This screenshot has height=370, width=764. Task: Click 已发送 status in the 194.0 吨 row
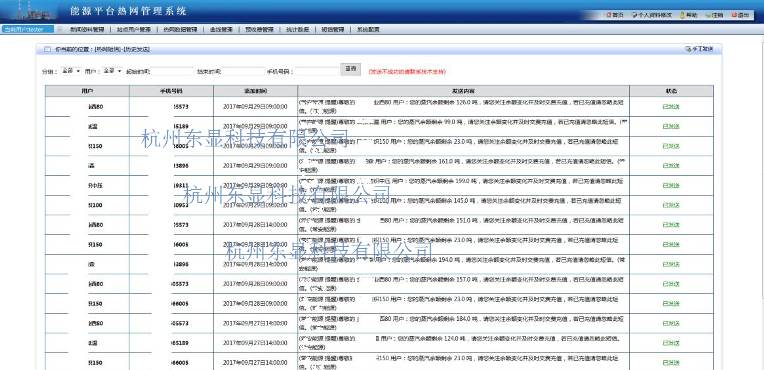[671, 264]
